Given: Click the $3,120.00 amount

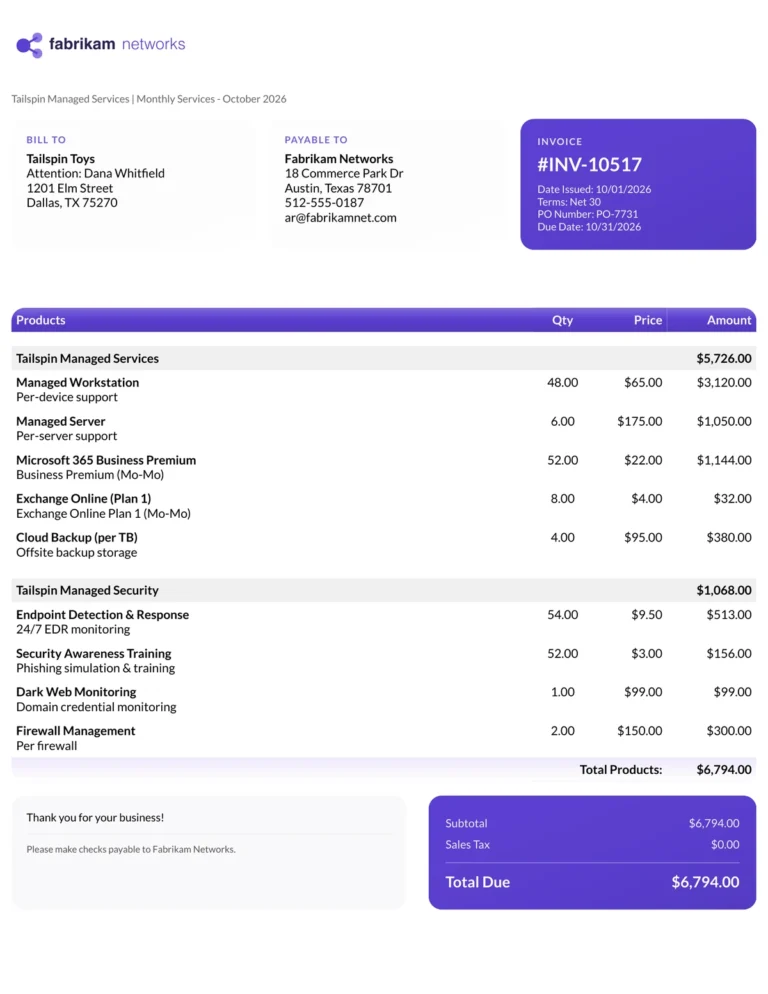Looking at the screenshot, I should pos(724,382).
